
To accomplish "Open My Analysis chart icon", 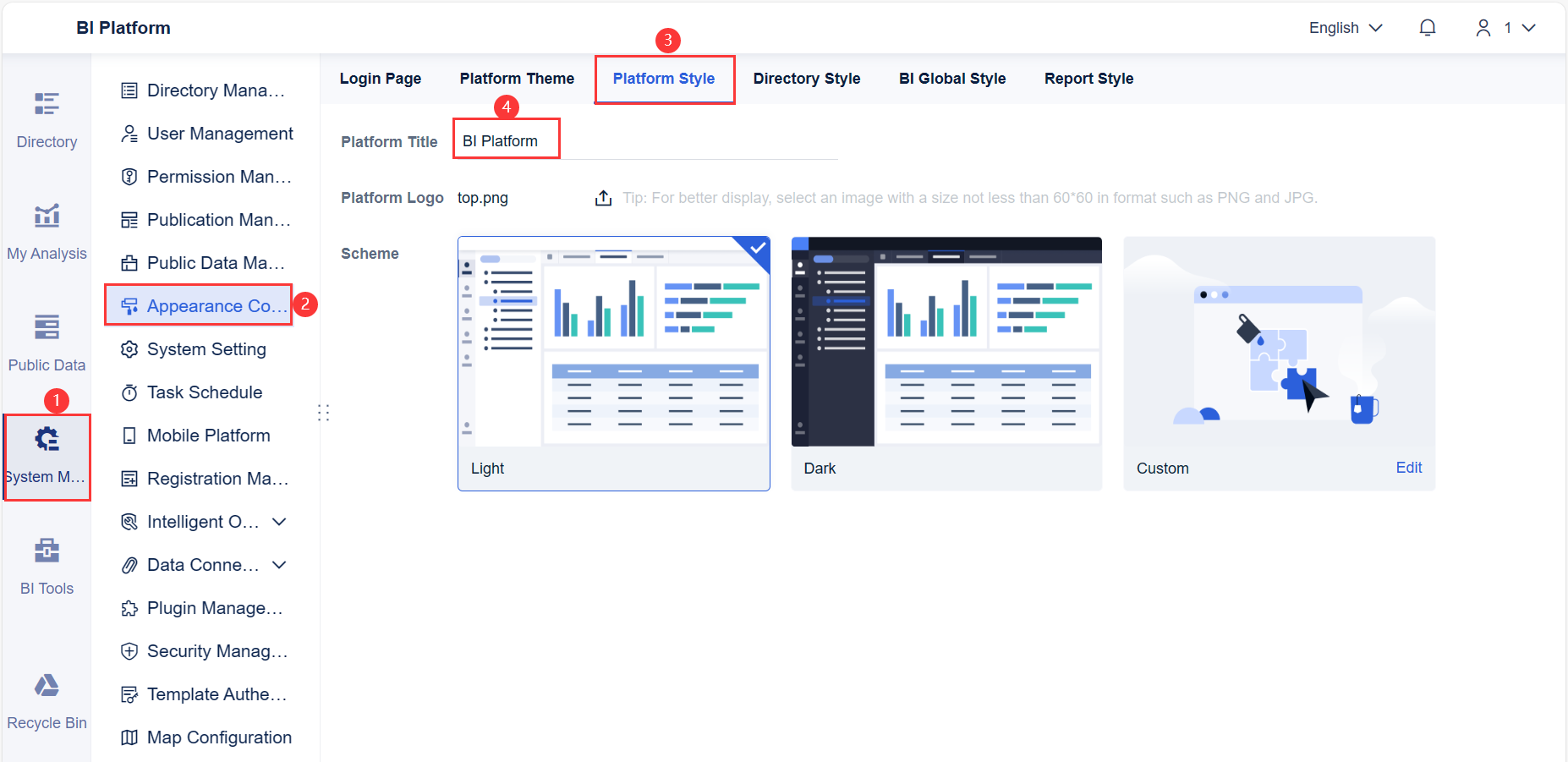I will 47,216.
